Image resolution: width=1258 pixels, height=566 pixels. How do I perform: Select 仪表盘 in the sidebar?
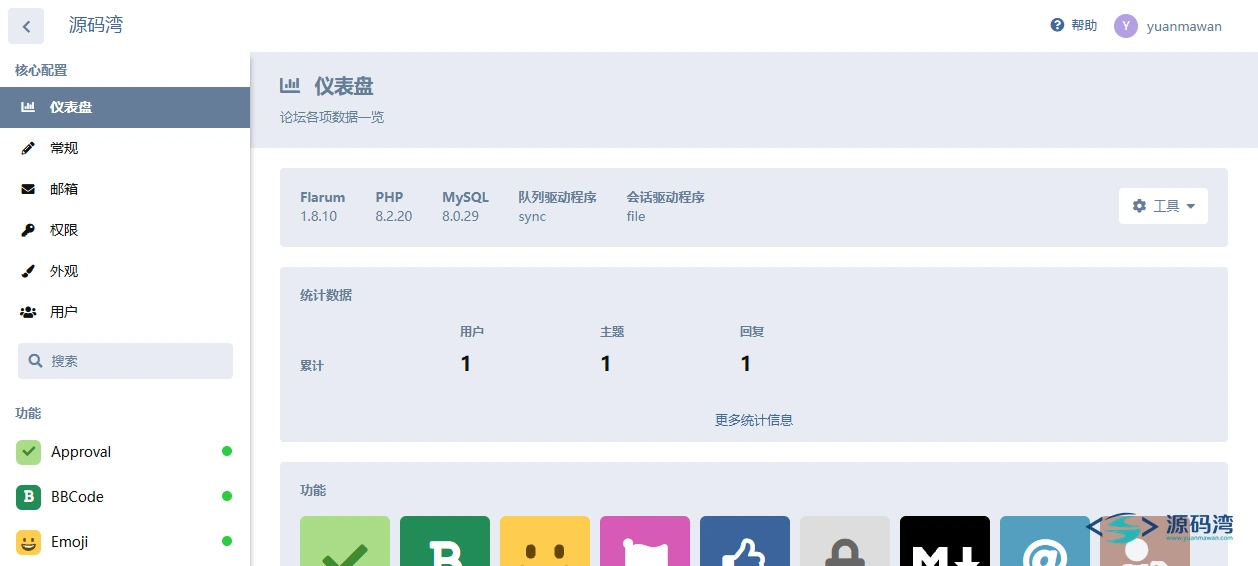[125, 107]
